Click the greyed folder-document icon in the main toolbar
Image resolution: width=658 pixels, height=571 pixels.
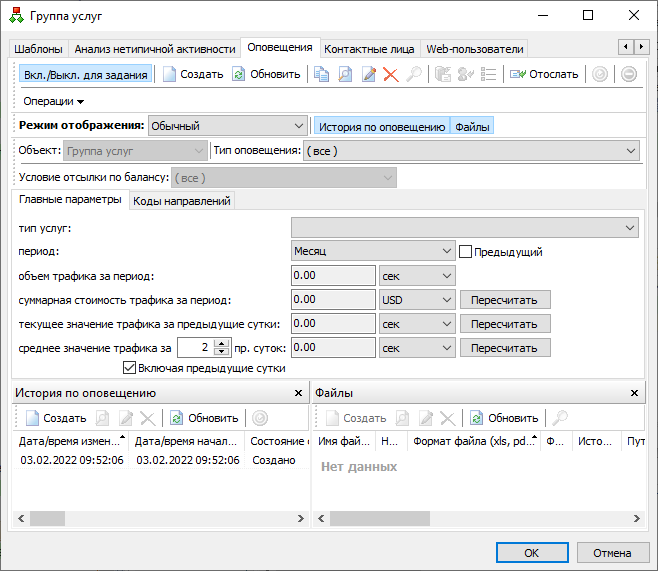(x=443, y=74)
